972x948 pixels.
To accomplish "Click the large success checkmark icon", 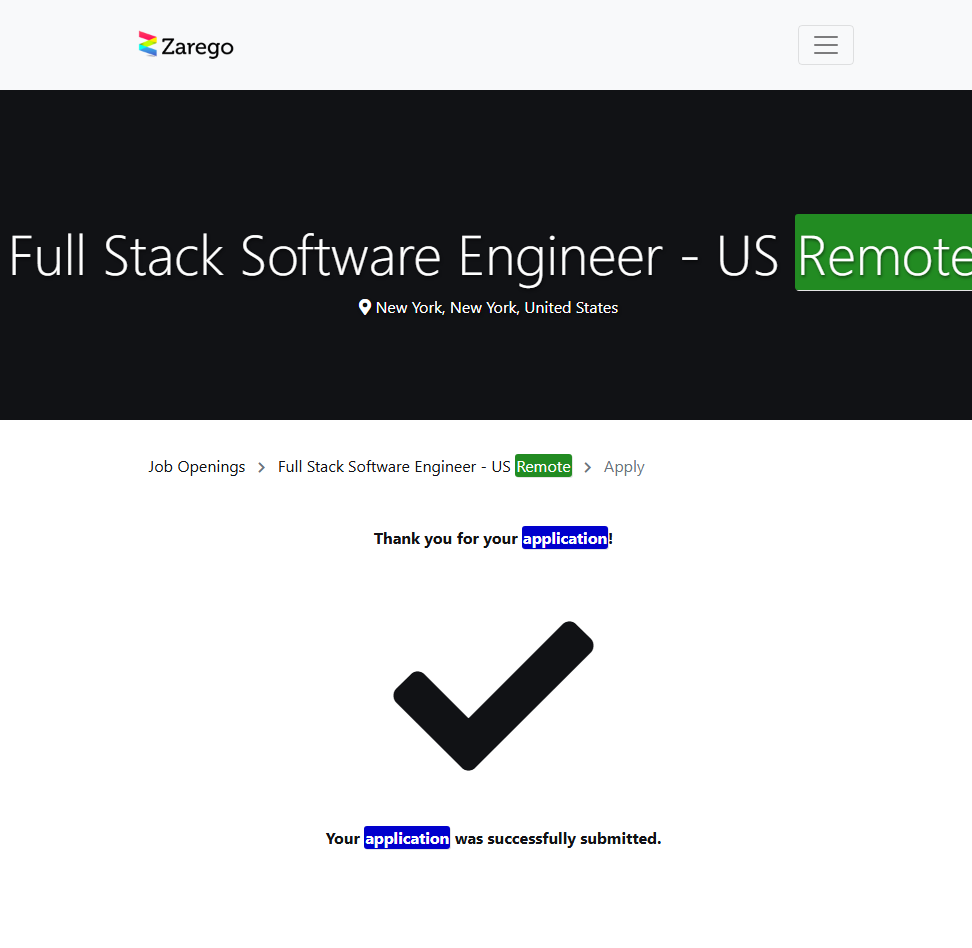I will pyautogui.click(x=493, y=695).
